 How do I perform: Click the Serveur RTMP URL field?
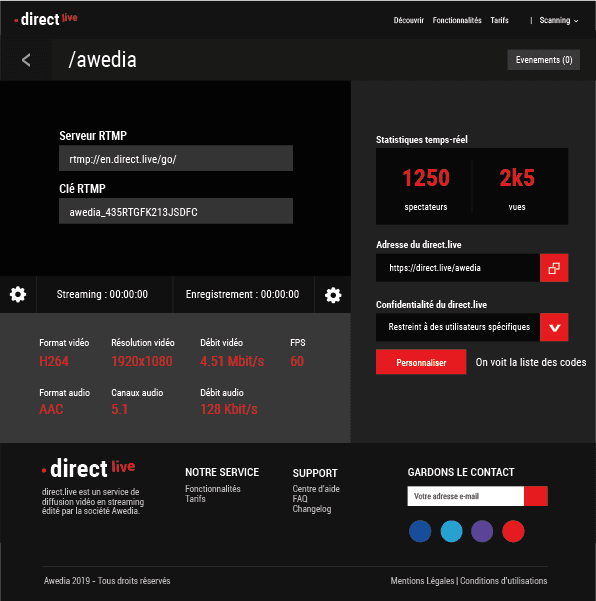(x=176, y=158)
